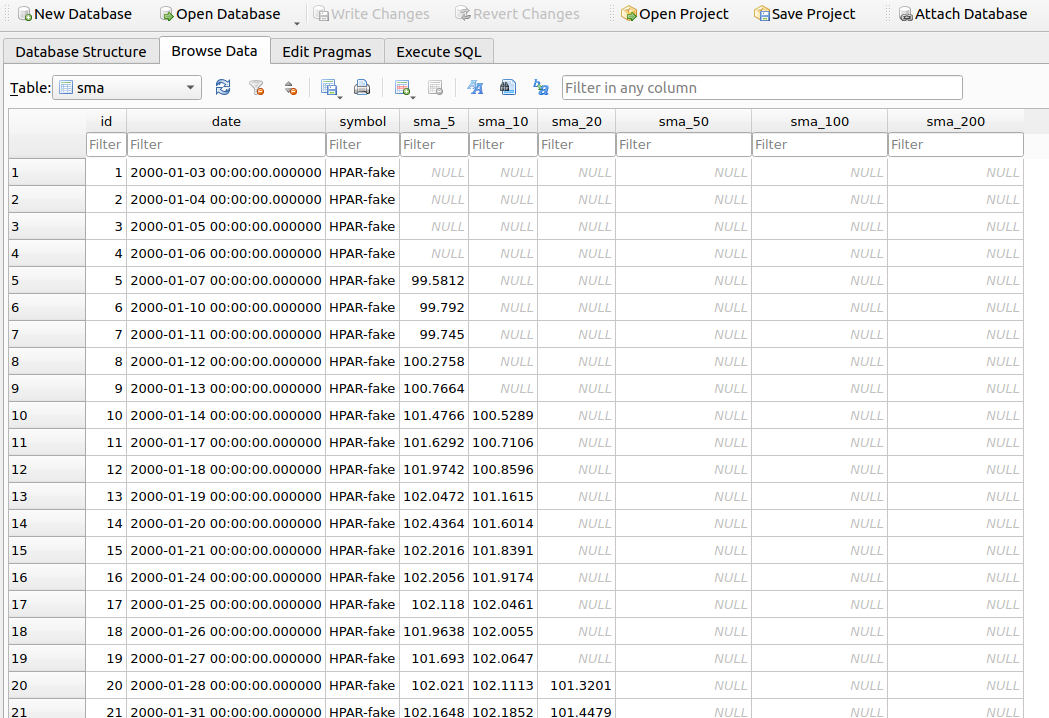1049x718 pixels.
Task: Select the date cell 2000-01-14
Action: pos(226,416)
